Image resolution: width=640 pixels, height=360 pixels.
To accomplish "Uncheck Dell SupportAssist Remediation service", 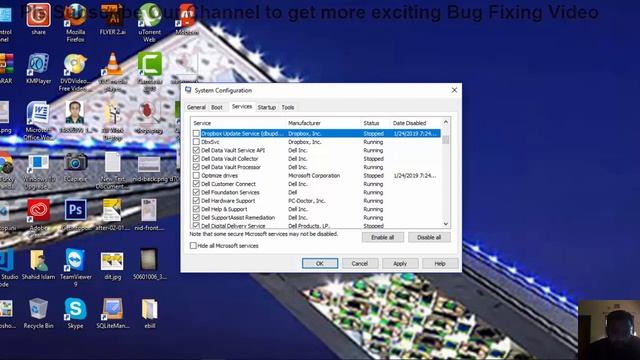I will 196,218.
